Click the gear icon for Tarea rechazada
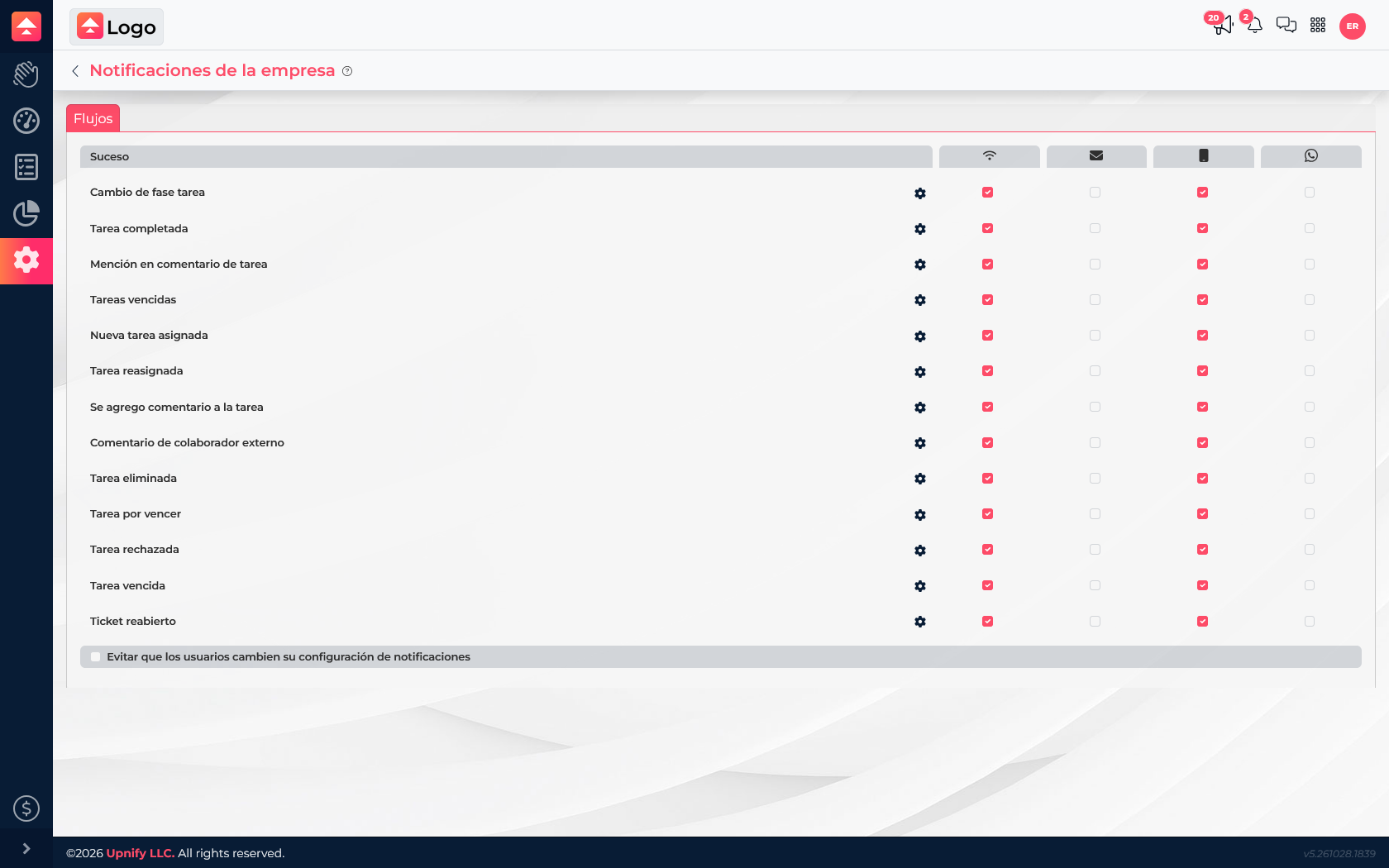The image size is (1389, 868). click(920, 551)
